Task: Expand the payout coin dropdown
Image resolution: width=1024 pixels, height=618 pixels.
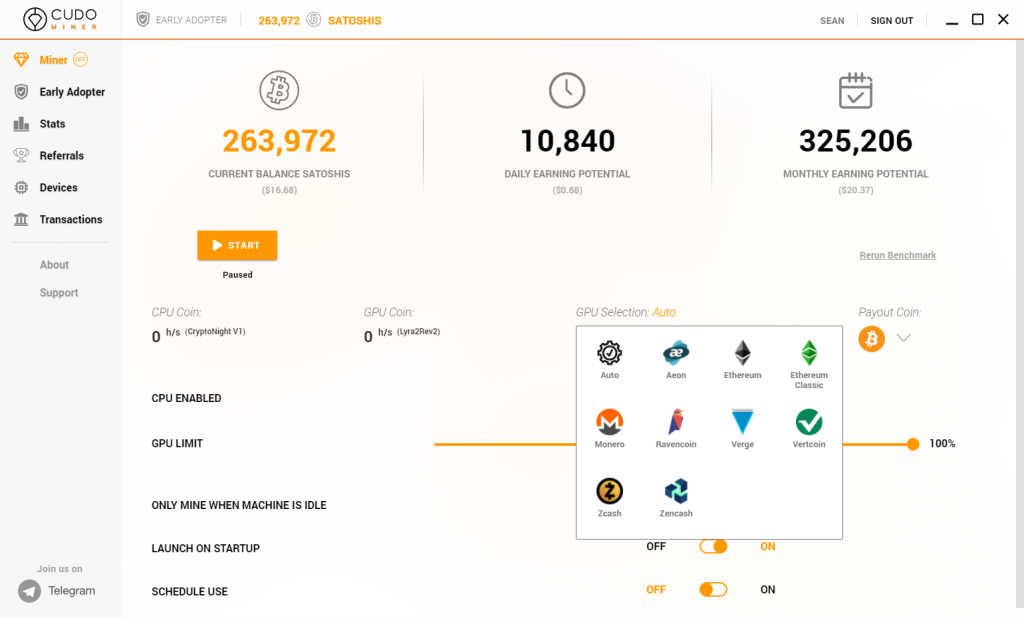Action: click(903, 338)
